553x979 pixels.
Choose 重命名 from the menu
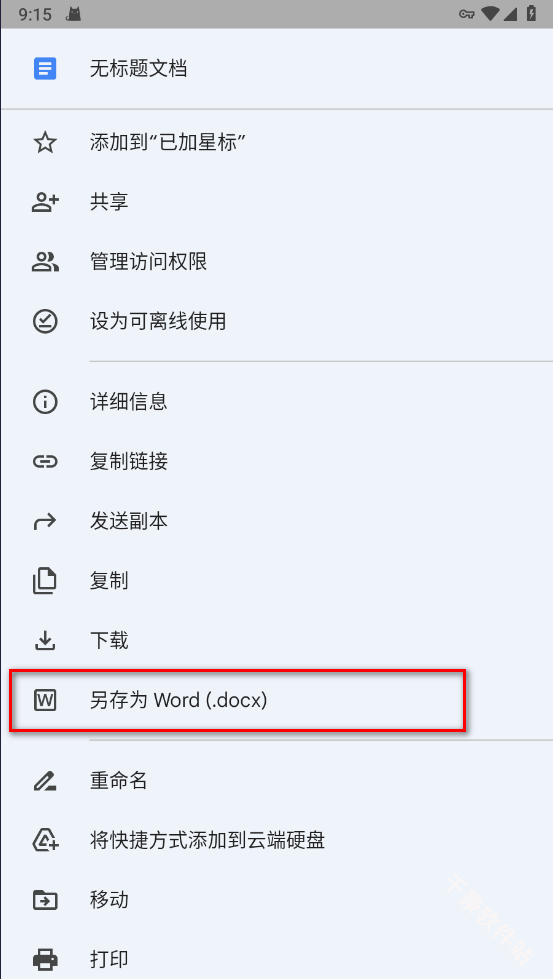pyautogui.click(x=276, y=780)
